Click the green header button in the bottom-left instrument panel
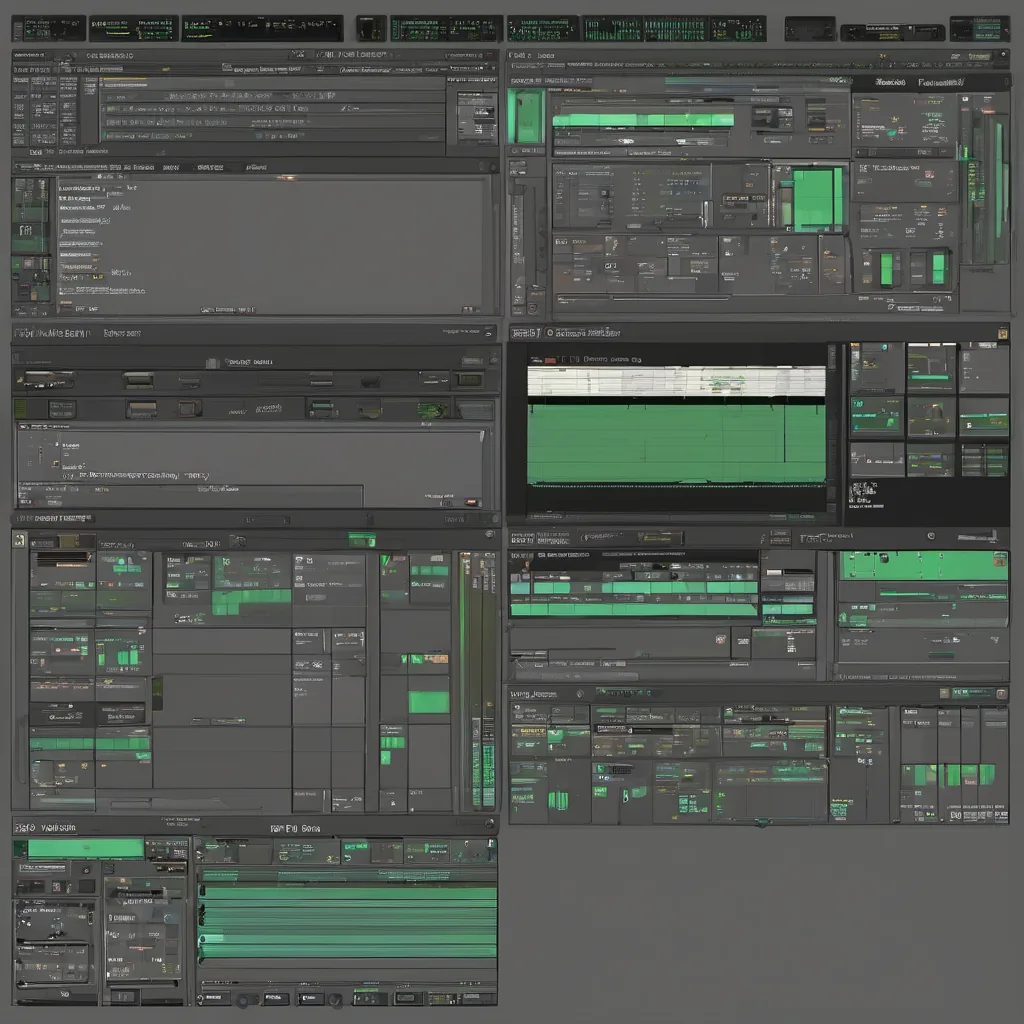 (x=85, y=848)
